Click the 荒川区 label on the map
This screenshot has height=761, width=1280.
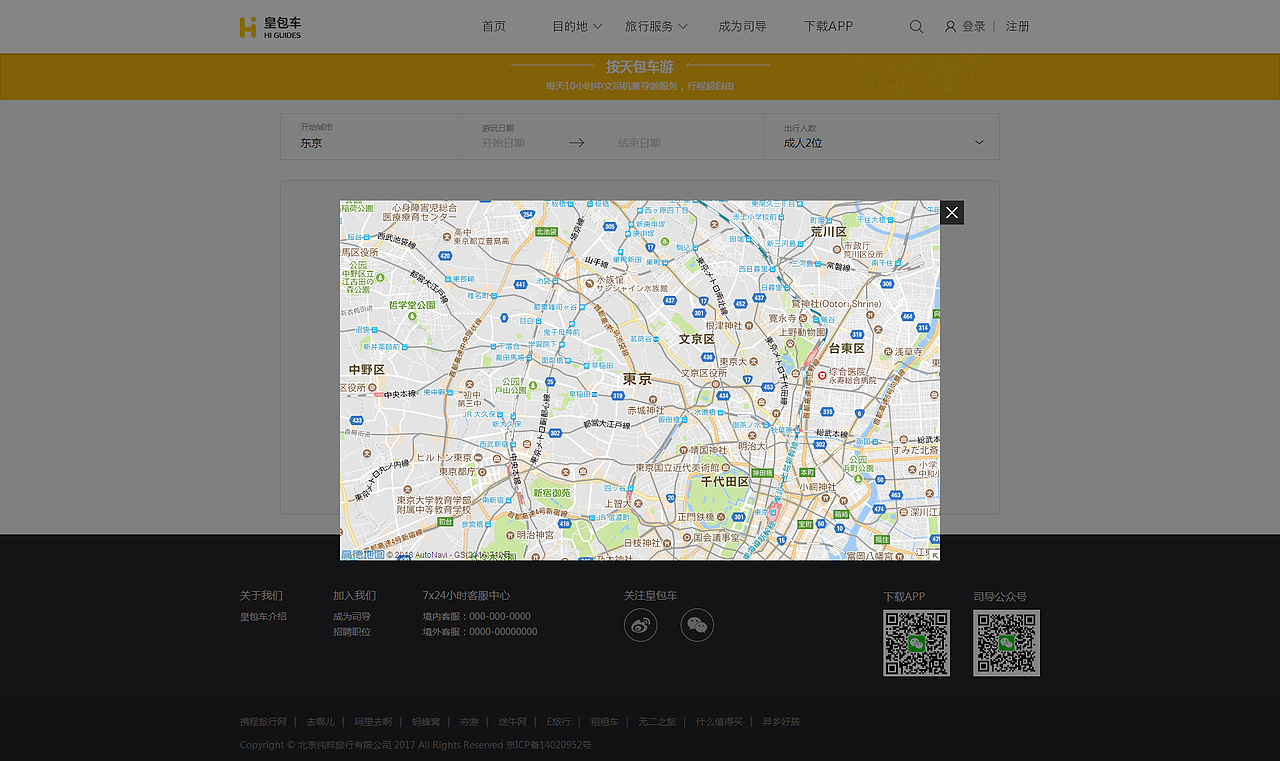(828, 231)
